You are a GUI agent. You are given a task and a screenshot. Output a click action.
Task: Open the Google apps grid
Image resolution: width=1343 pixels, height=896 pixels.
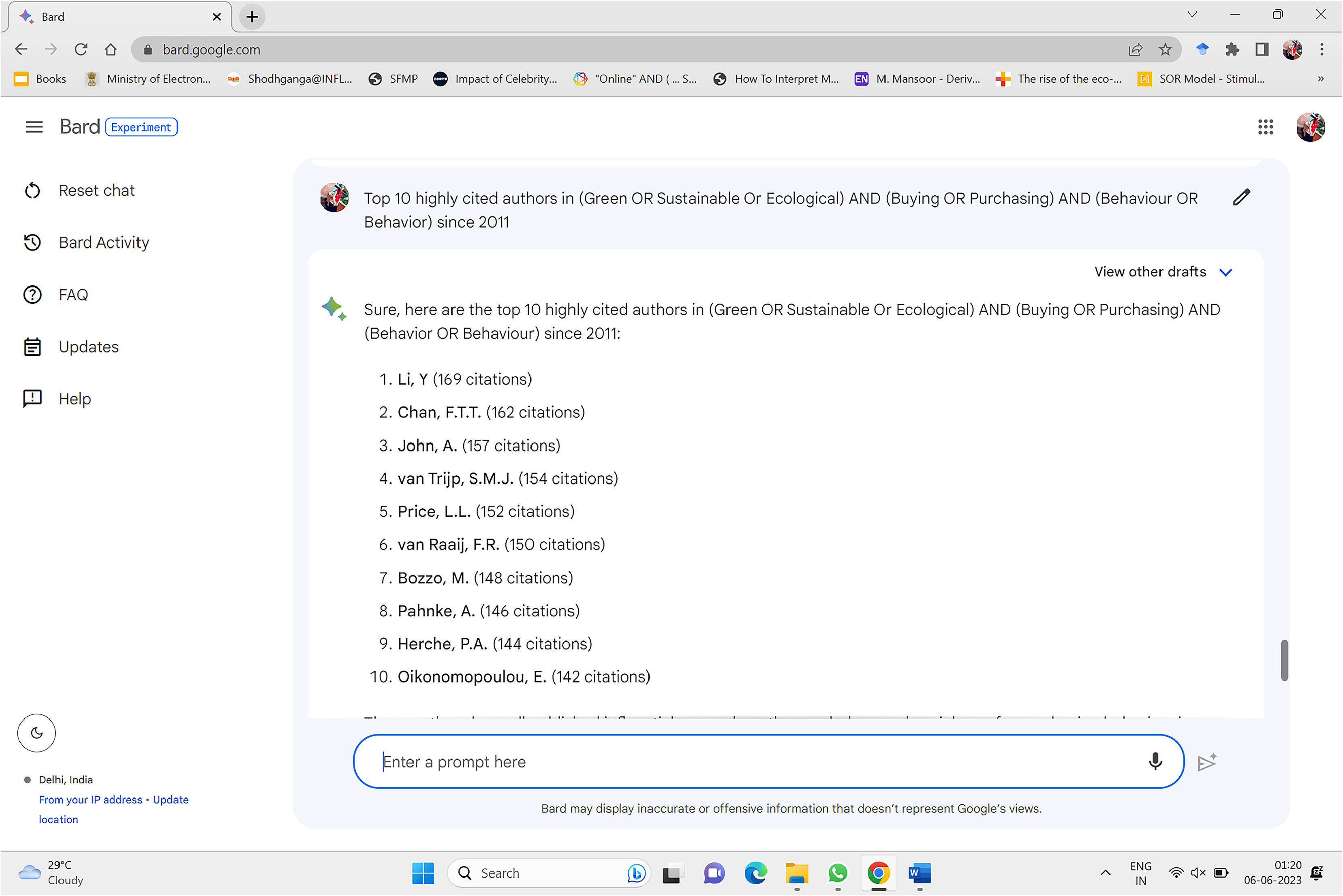click(1265, 127)
